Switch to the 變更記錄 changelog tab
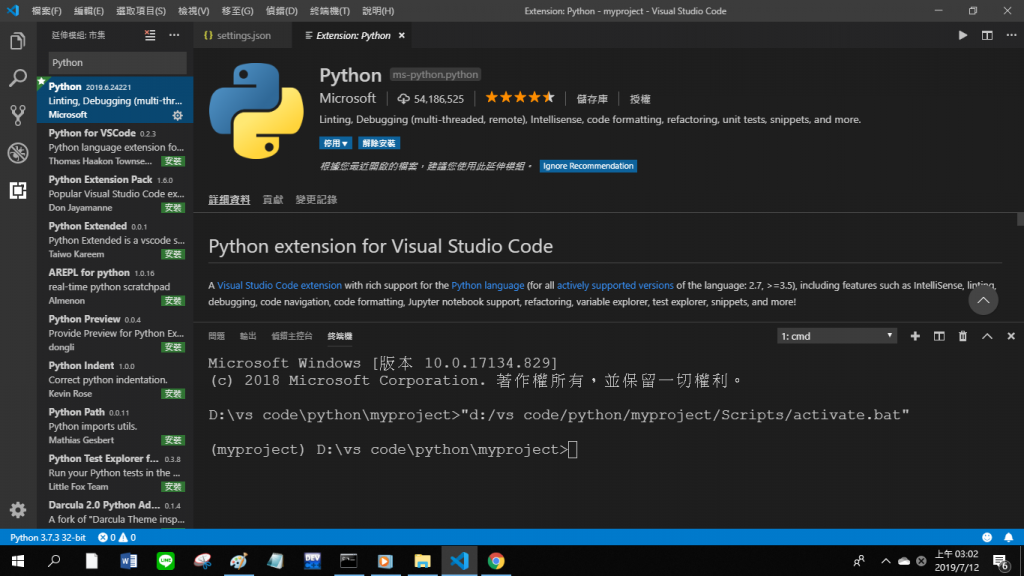Image resolution: width=1024 pixels, height=576 pixels. click(316, 200)
